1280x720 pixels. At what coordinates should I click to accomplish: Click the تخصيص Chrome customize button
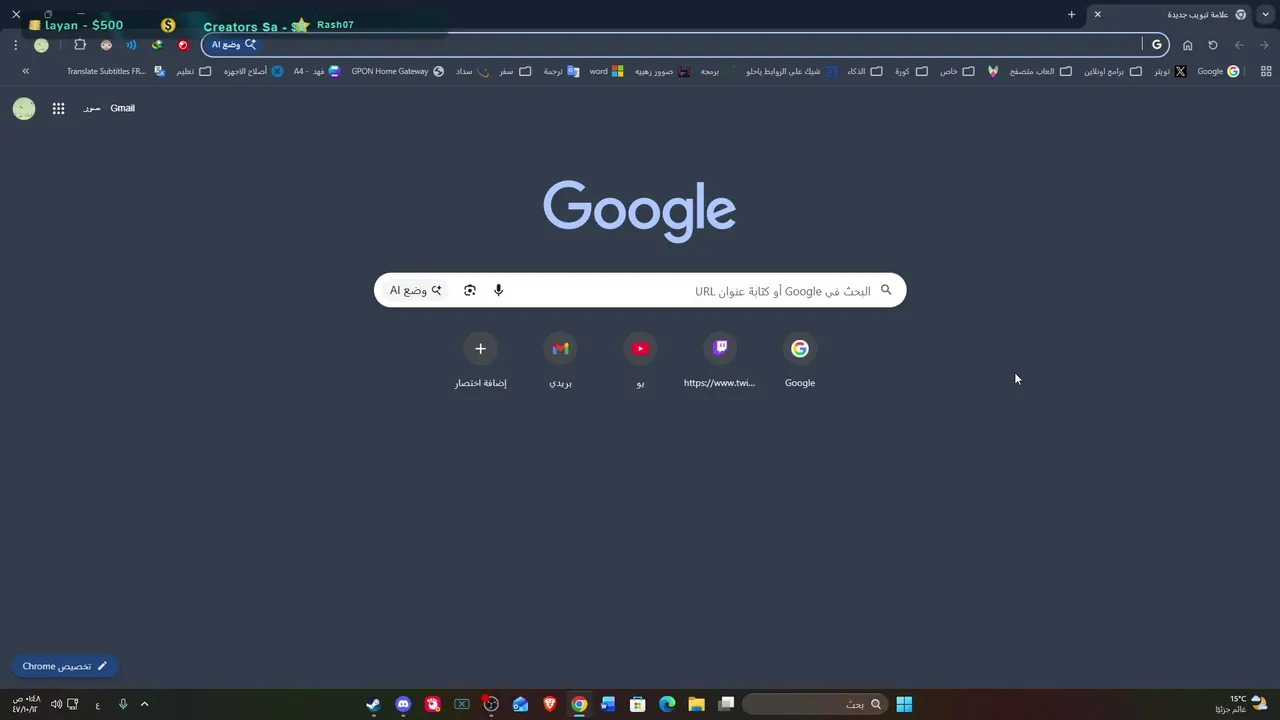click(x=65, y=666)
